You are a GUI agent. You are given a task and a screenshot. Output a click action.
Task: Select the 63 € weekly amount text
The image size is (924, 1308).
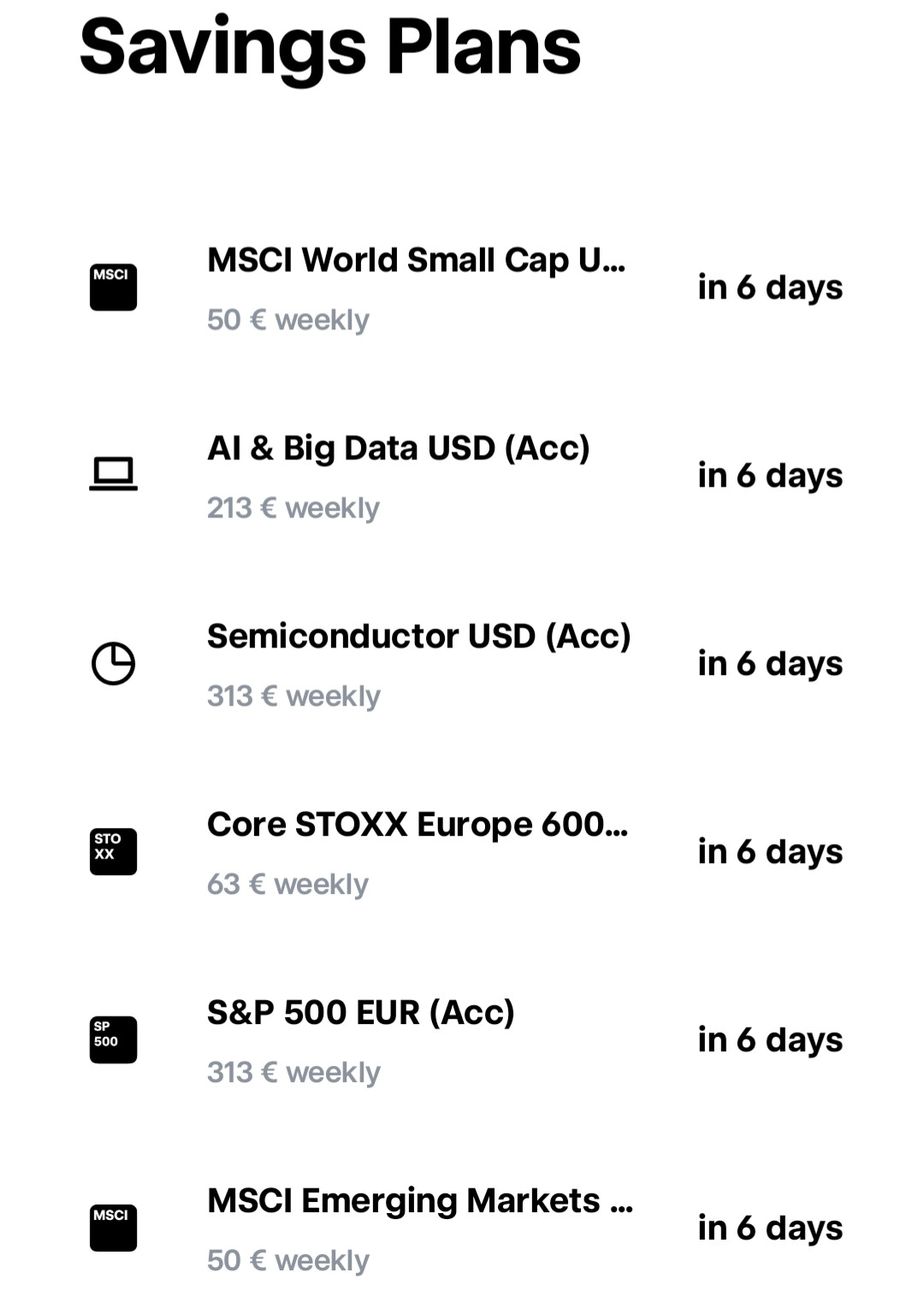point(287,885)
